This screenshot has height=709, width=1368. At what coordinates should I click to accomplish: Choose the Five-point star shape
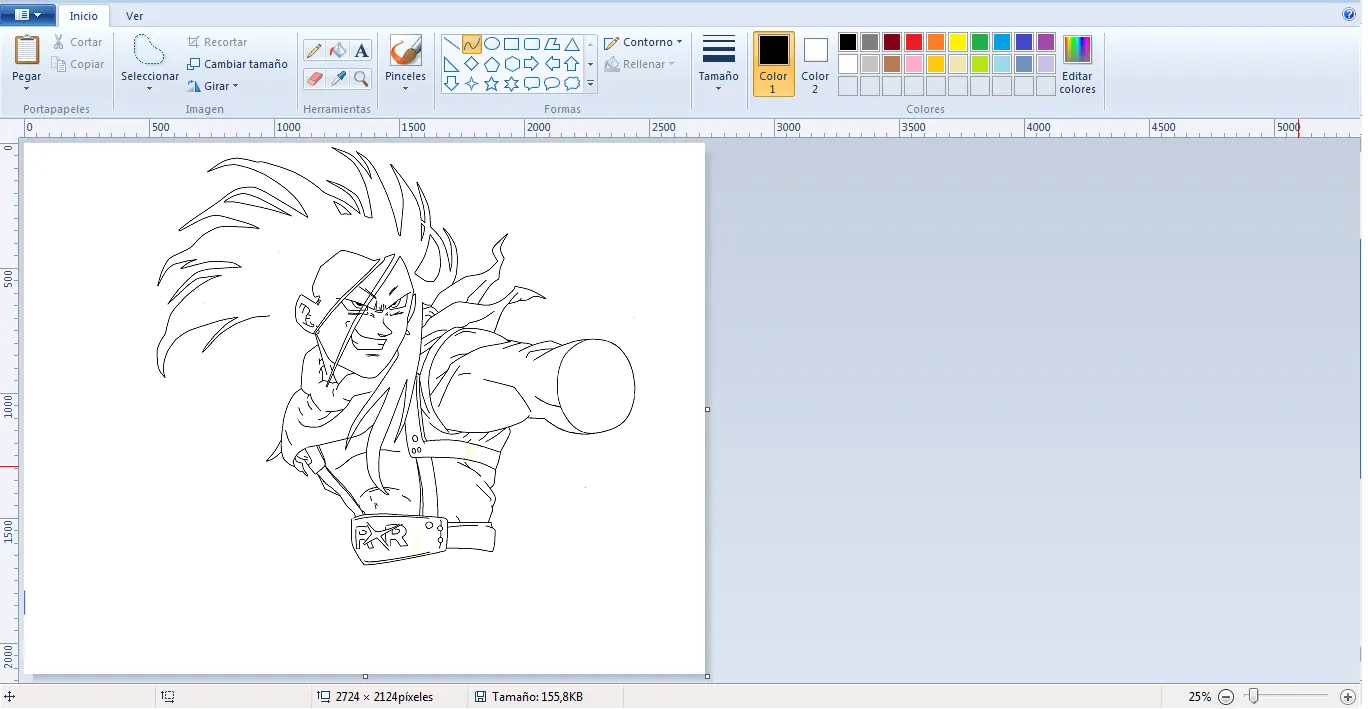point(492,84)
